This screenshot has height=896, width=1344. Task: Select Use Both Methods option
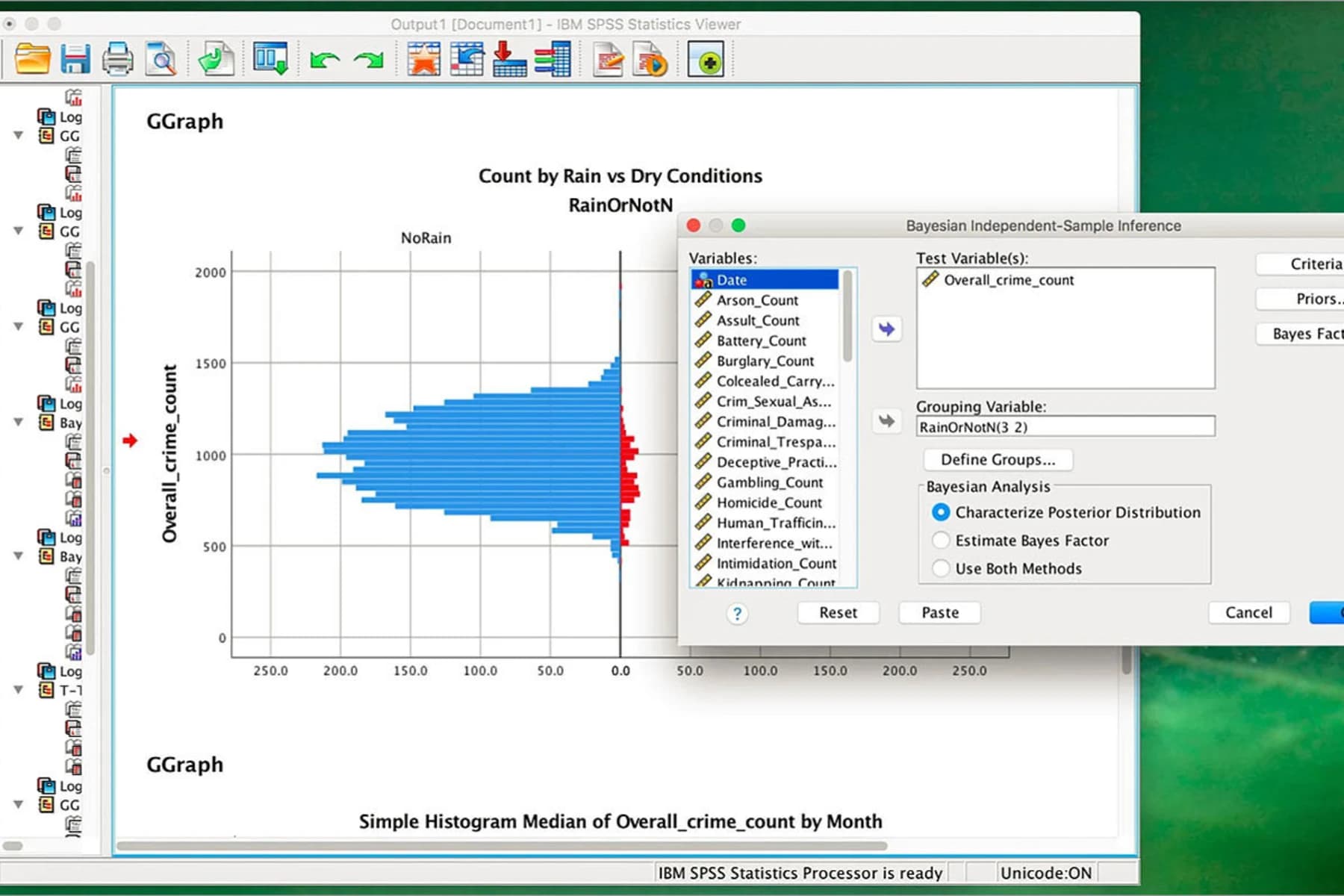[x=941, y=568]
